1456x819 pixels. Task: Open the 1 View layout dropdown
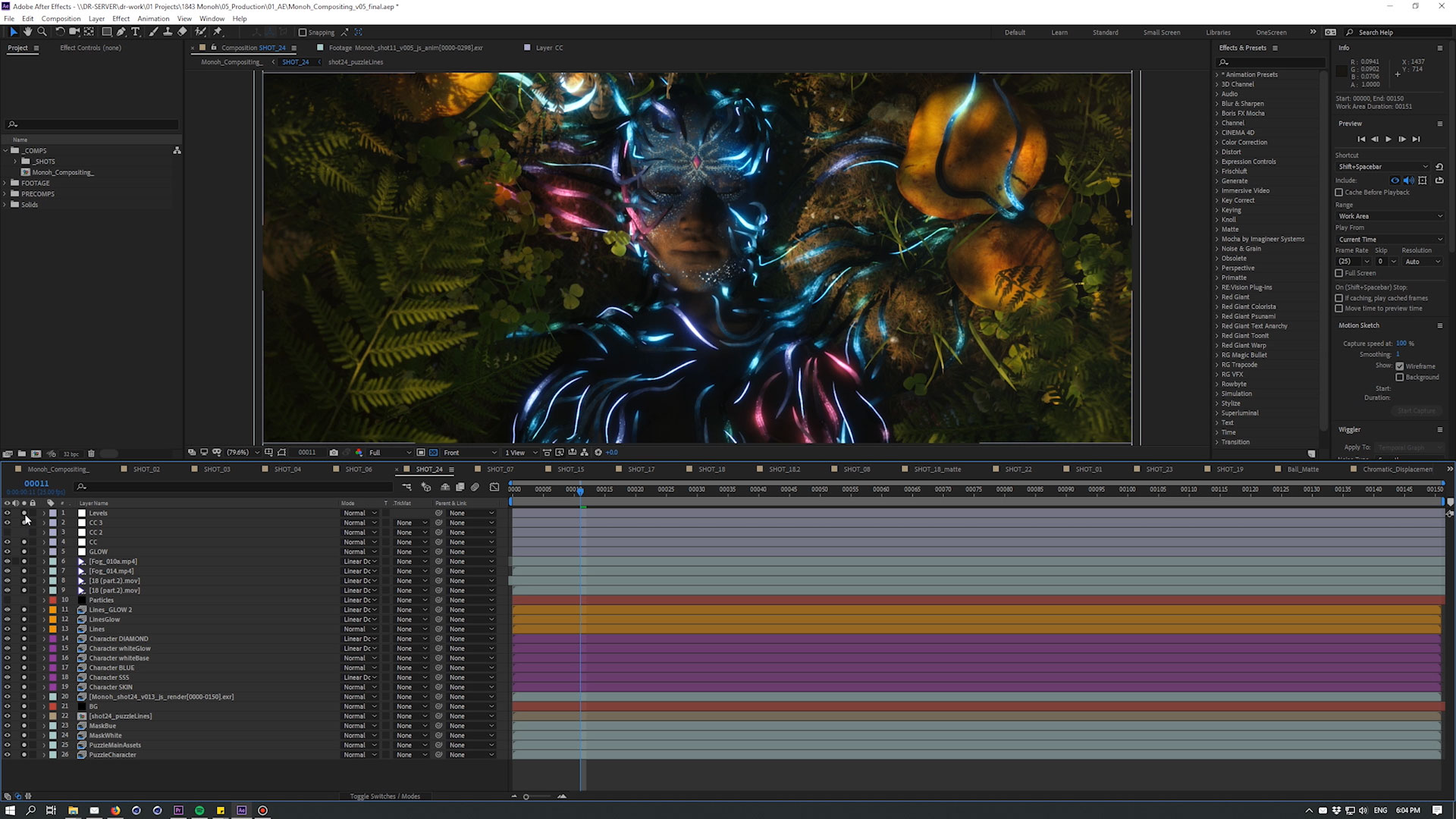coord(521,453)
